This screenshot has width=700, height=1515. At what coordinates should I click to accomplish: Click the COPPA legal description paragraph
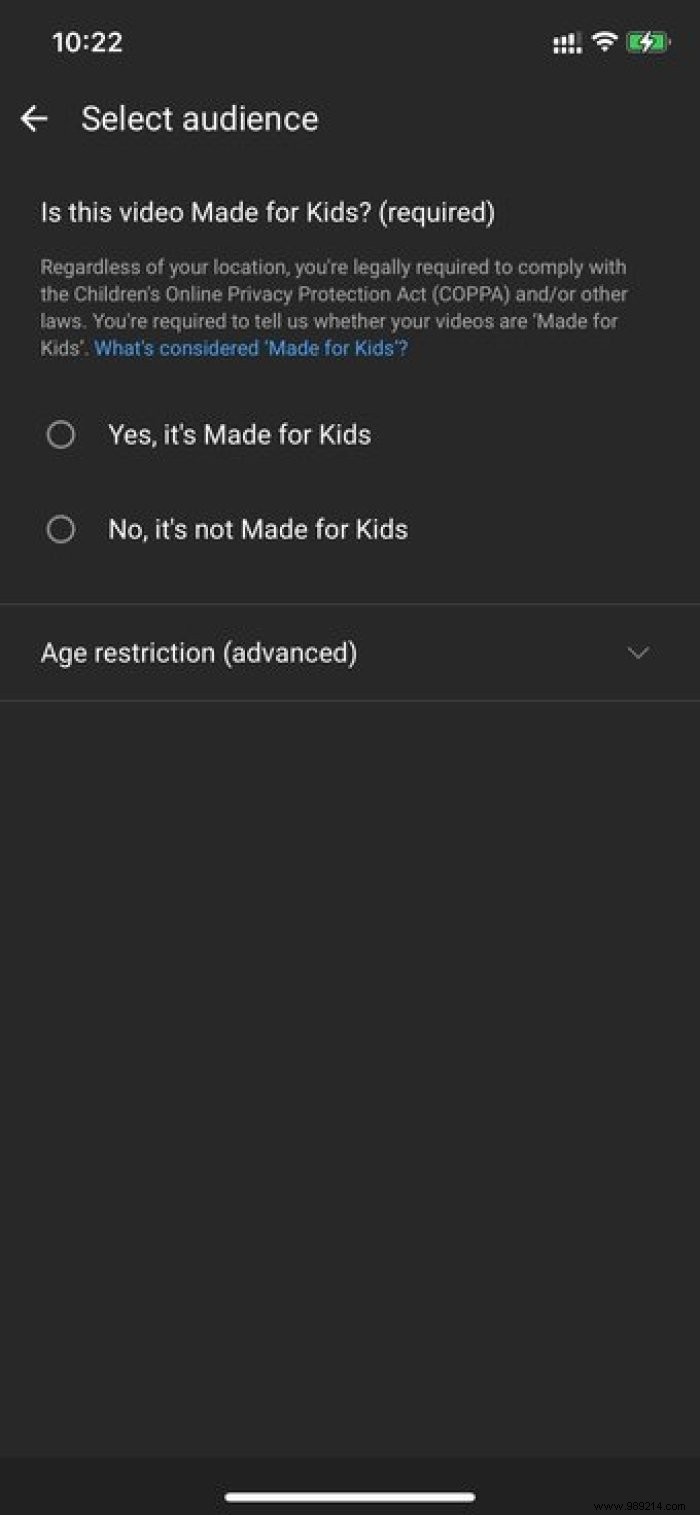pos(334,308)
